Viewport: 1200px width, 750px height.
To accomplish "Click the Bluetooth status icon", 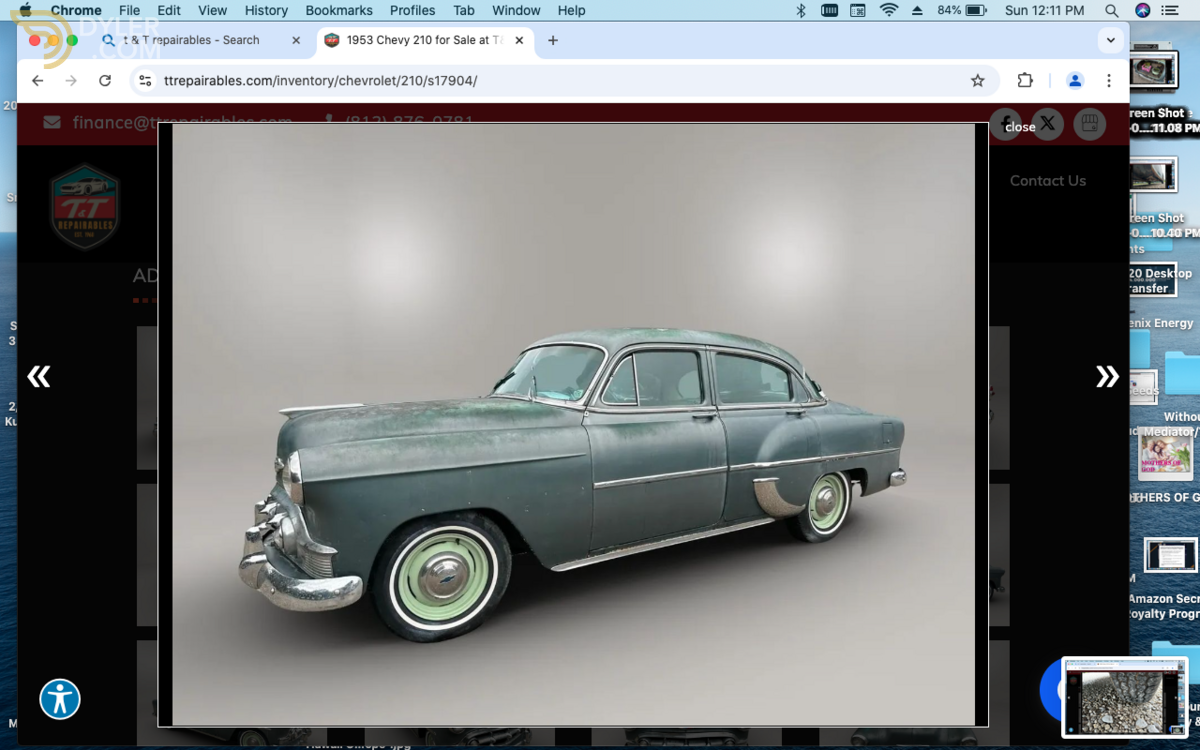I will pos(800,10).
